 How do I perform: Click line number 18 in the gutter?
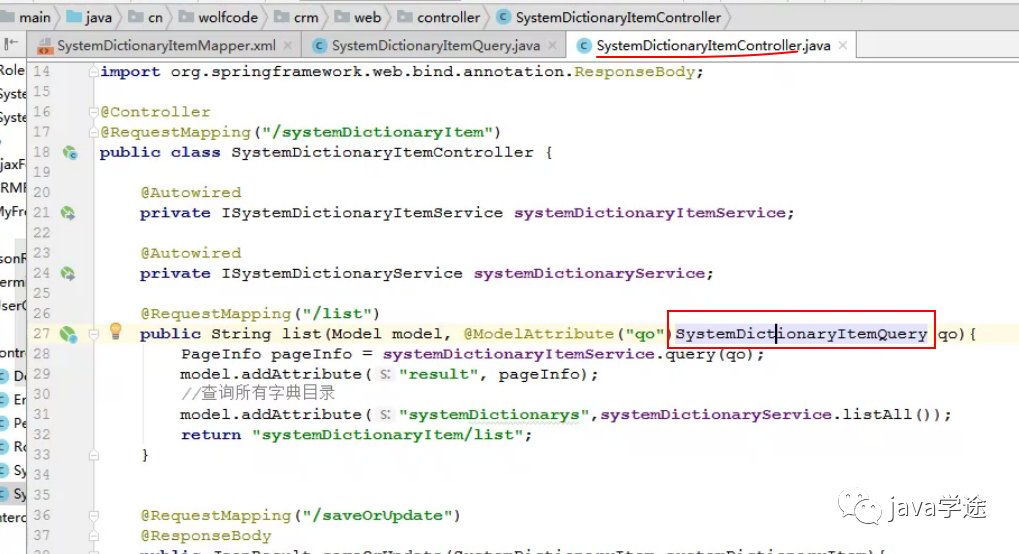(x=41, y=153)
